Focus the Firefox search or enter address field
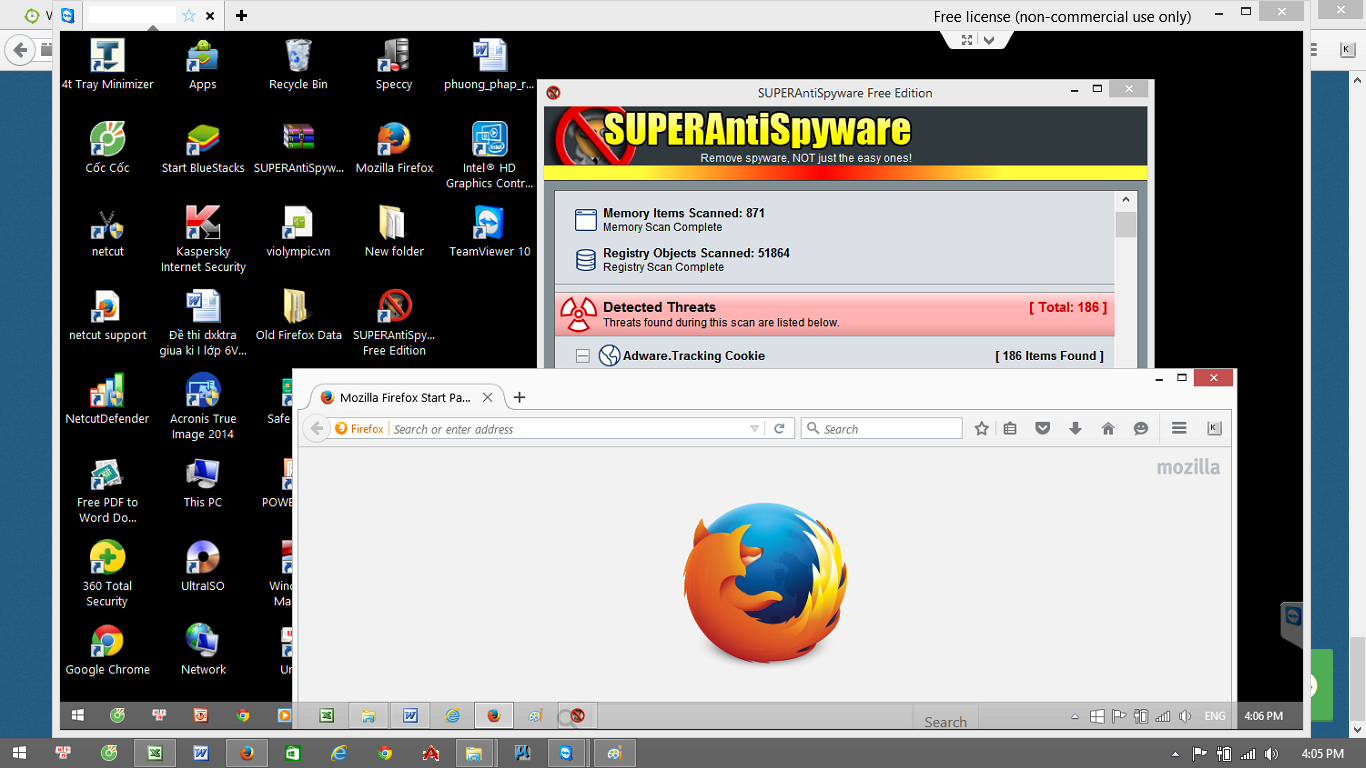This screenshot has height=768, width=1366. click(x=570, y=428)
